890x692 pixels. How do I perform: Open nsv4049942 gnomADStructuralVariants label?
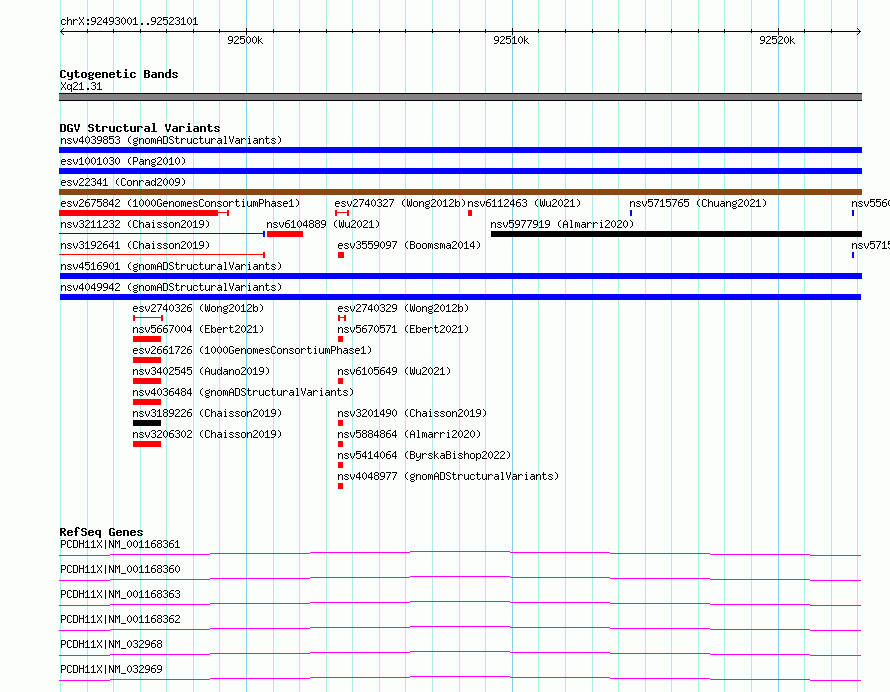pyautogui.click(x=171, y=287)
